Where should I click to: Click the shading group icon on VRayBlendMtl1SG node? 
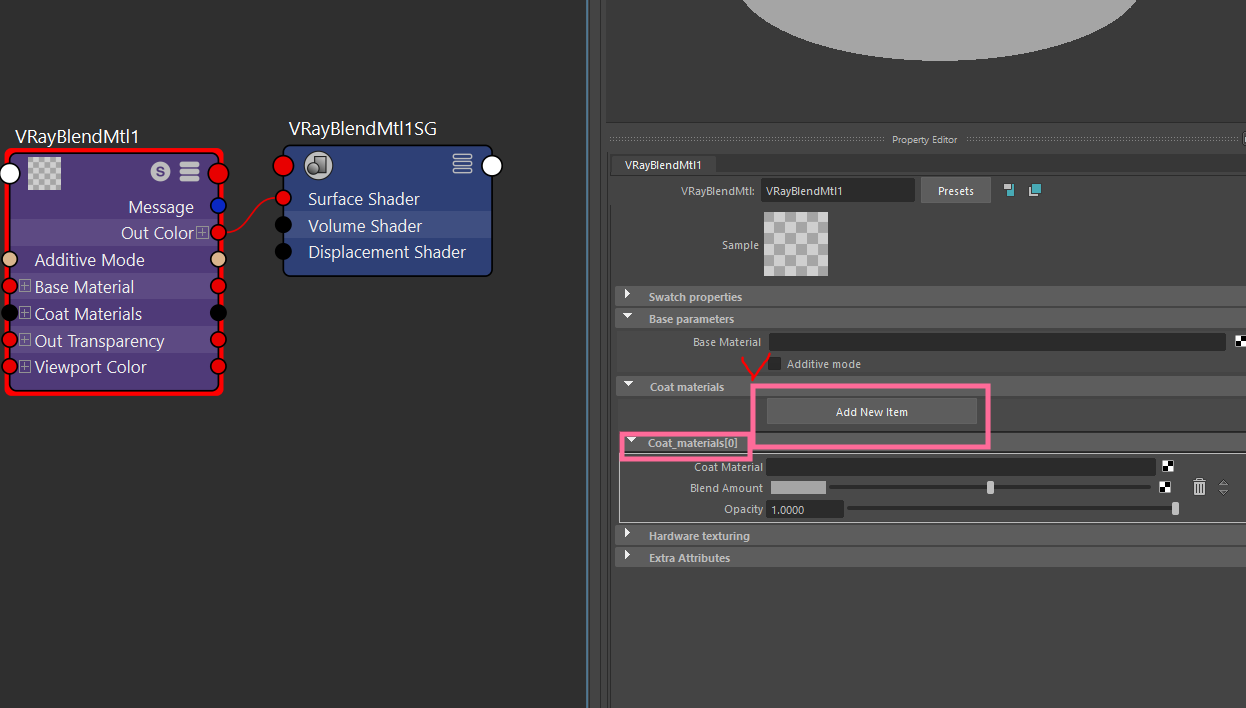click(318, 165)
